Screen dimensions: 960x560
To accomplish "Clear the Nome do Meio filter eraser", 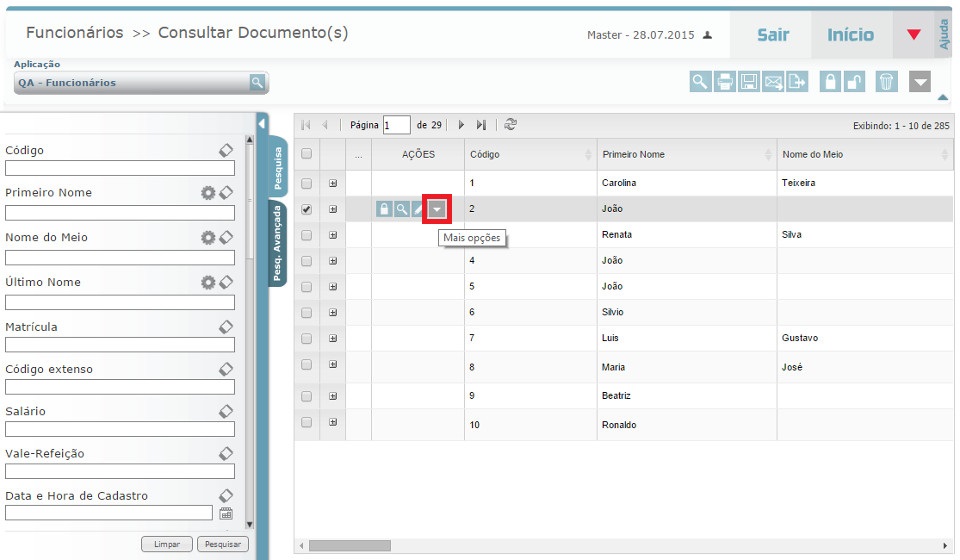I will pos(226,237).
